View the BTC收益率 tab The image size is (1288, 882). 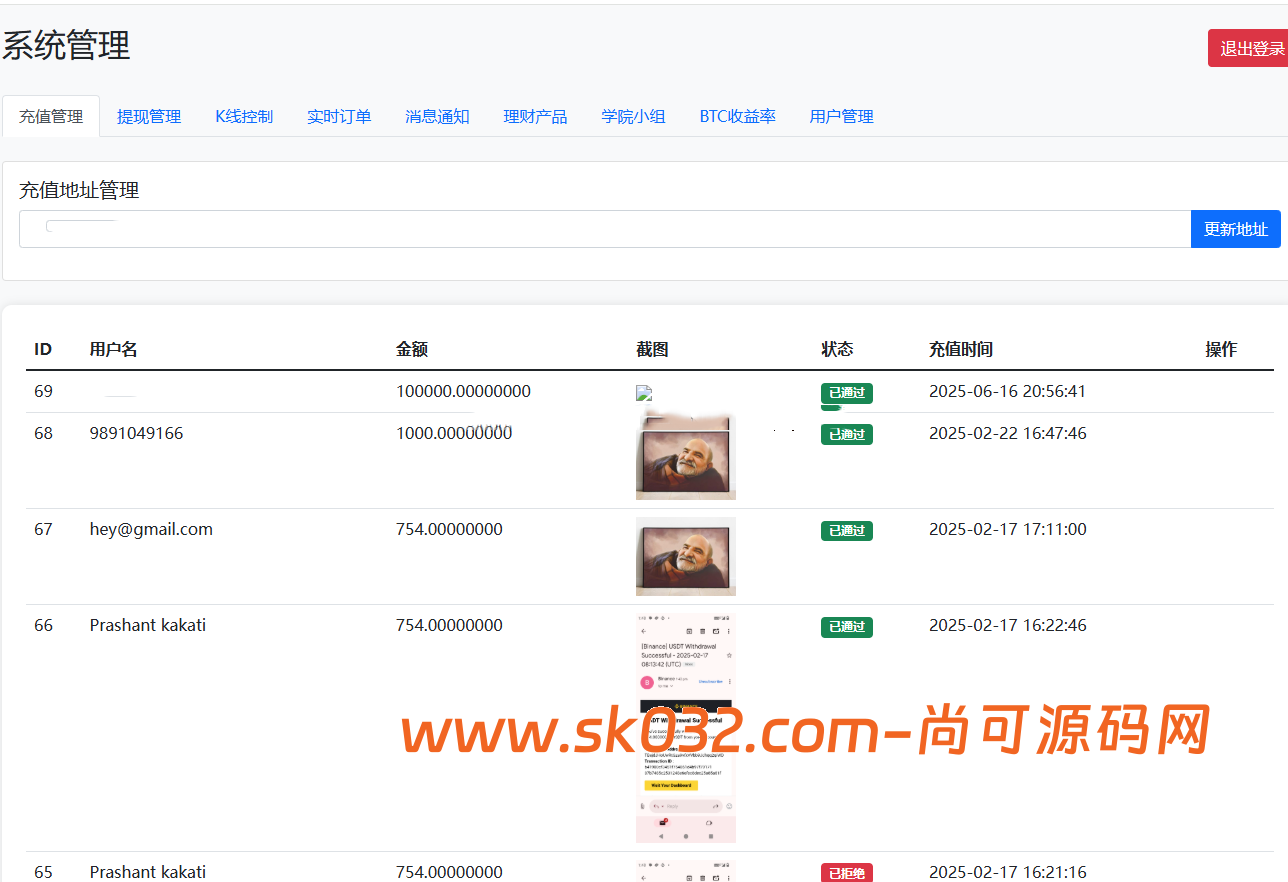coord(737,116)
